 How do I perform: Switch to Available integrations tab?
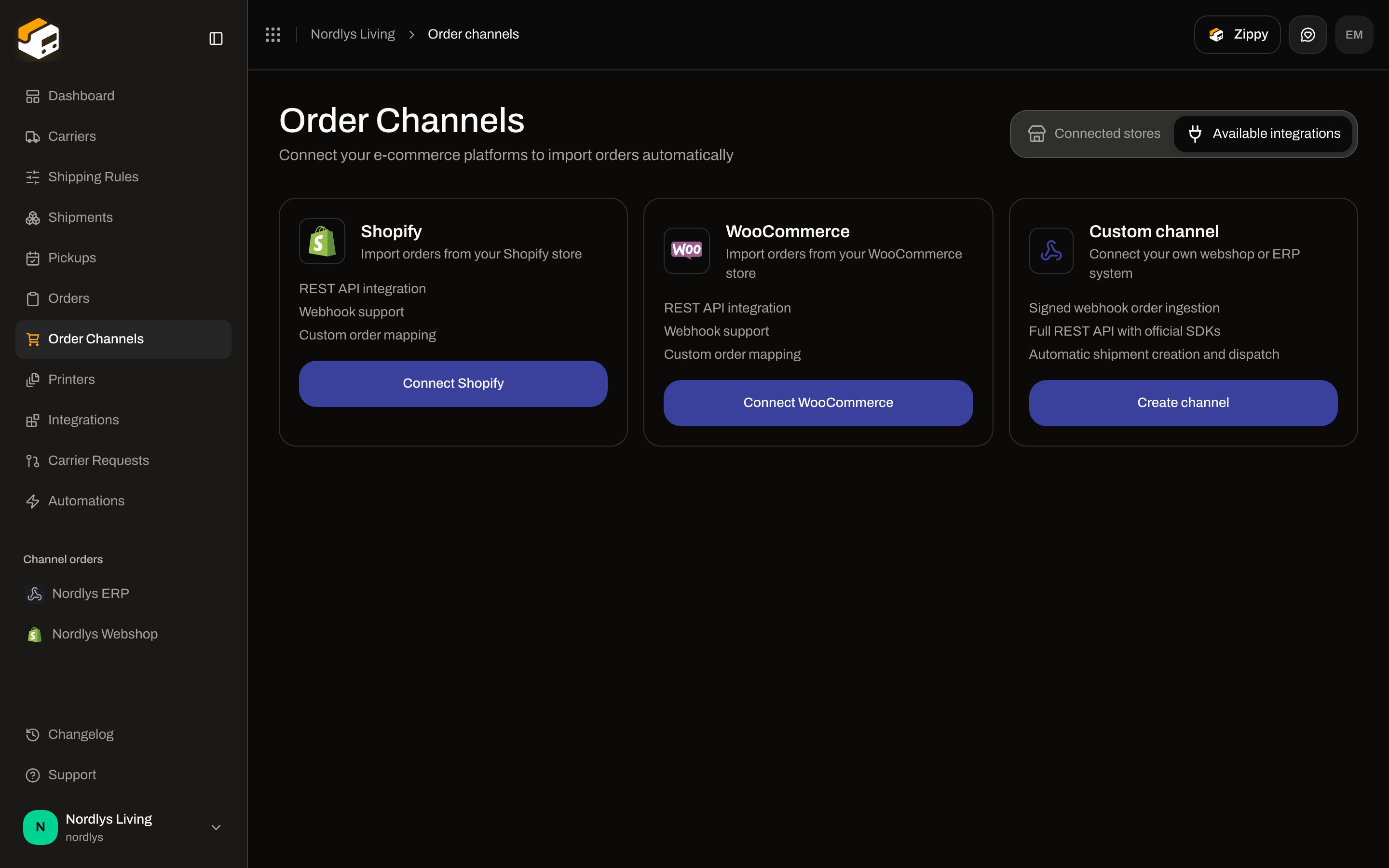(1263, 134)
